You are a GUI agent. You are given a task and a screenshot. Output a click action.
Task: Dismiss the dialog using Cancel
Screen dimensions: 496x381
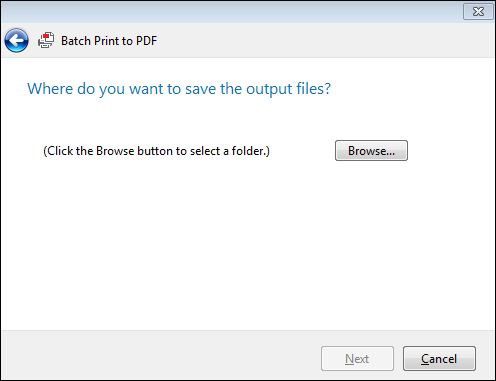(x=439, y=359)
